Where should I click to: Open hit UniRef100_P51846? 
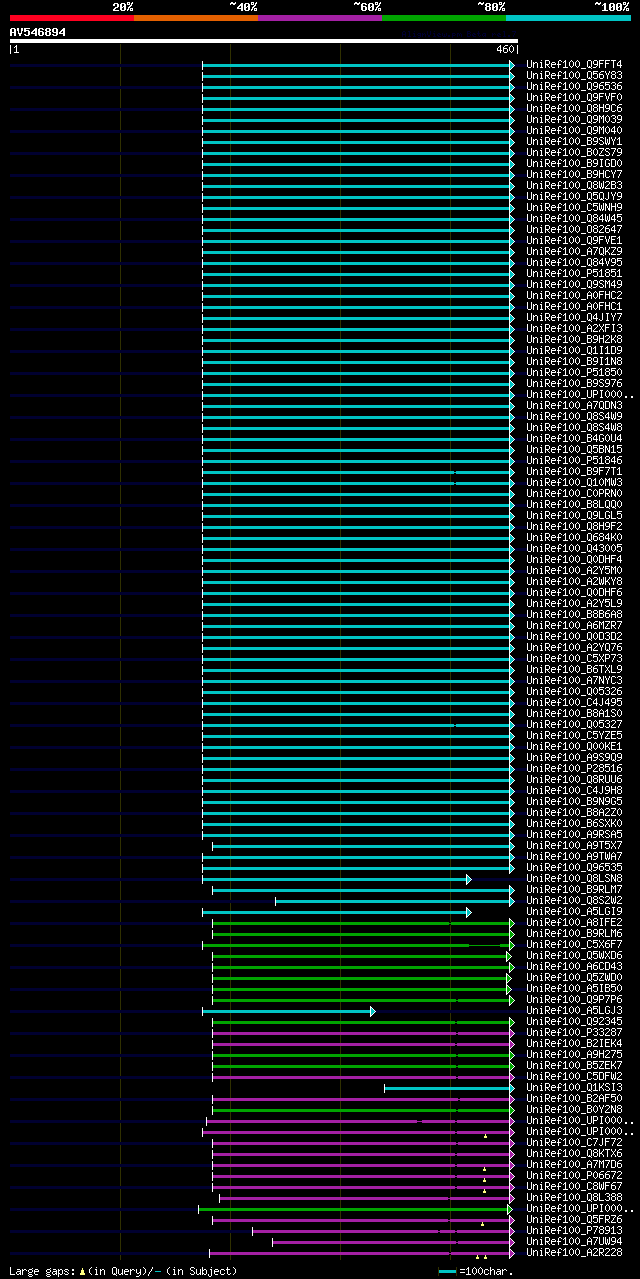(x=574, y=460)
